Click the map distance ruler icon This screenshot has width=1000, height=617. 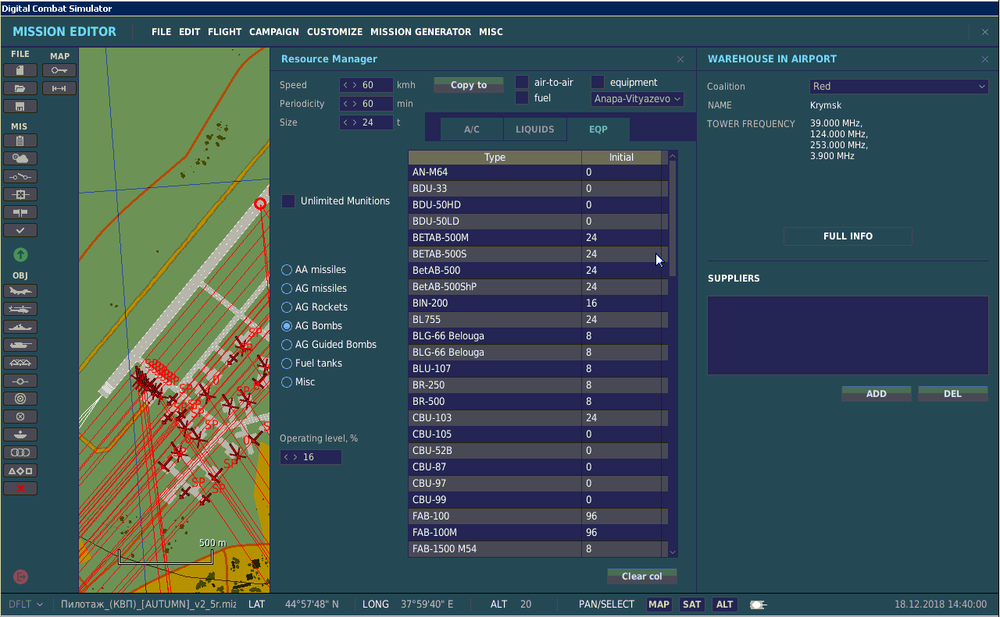[61, 88]
